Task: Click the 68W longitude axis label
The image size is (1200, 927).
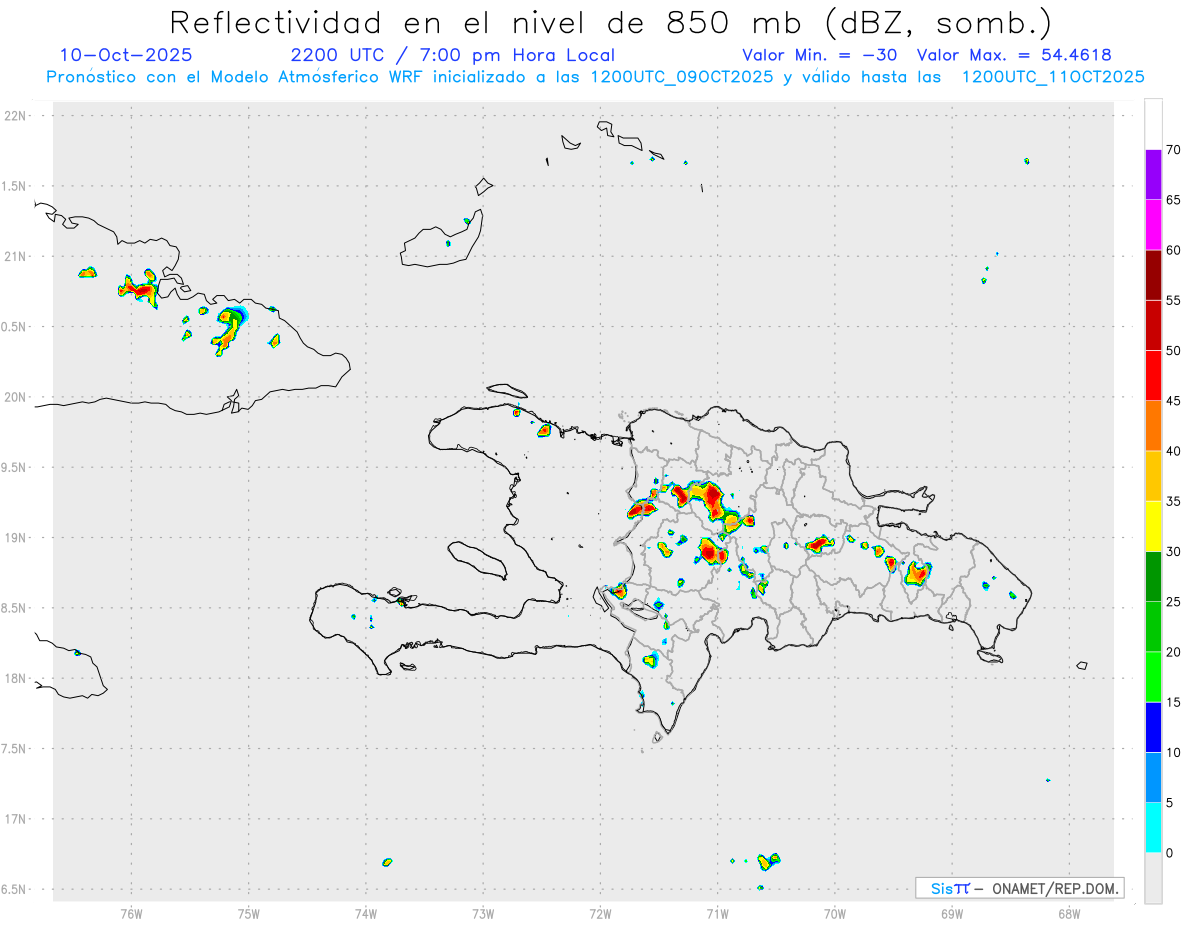Action: tap(1068, 912)
